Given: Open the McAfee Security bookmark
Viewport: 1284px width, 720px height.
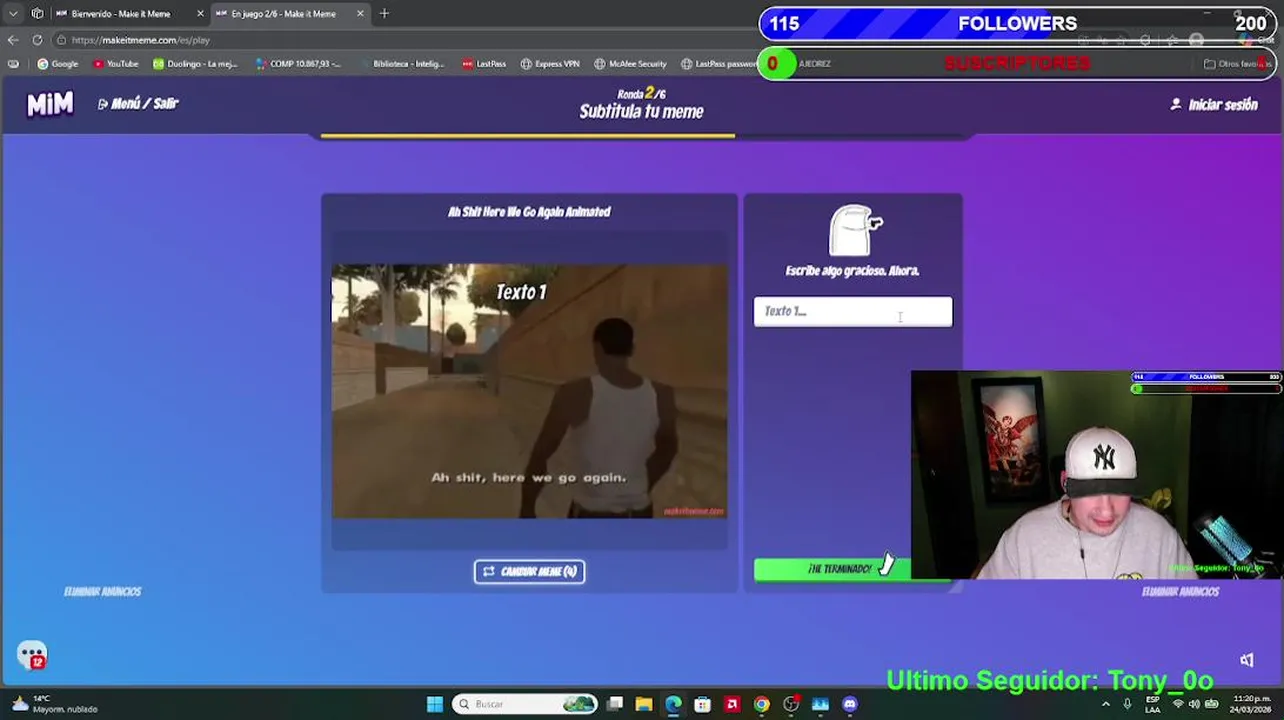Looking at the screenshot, I should (630, 64).
